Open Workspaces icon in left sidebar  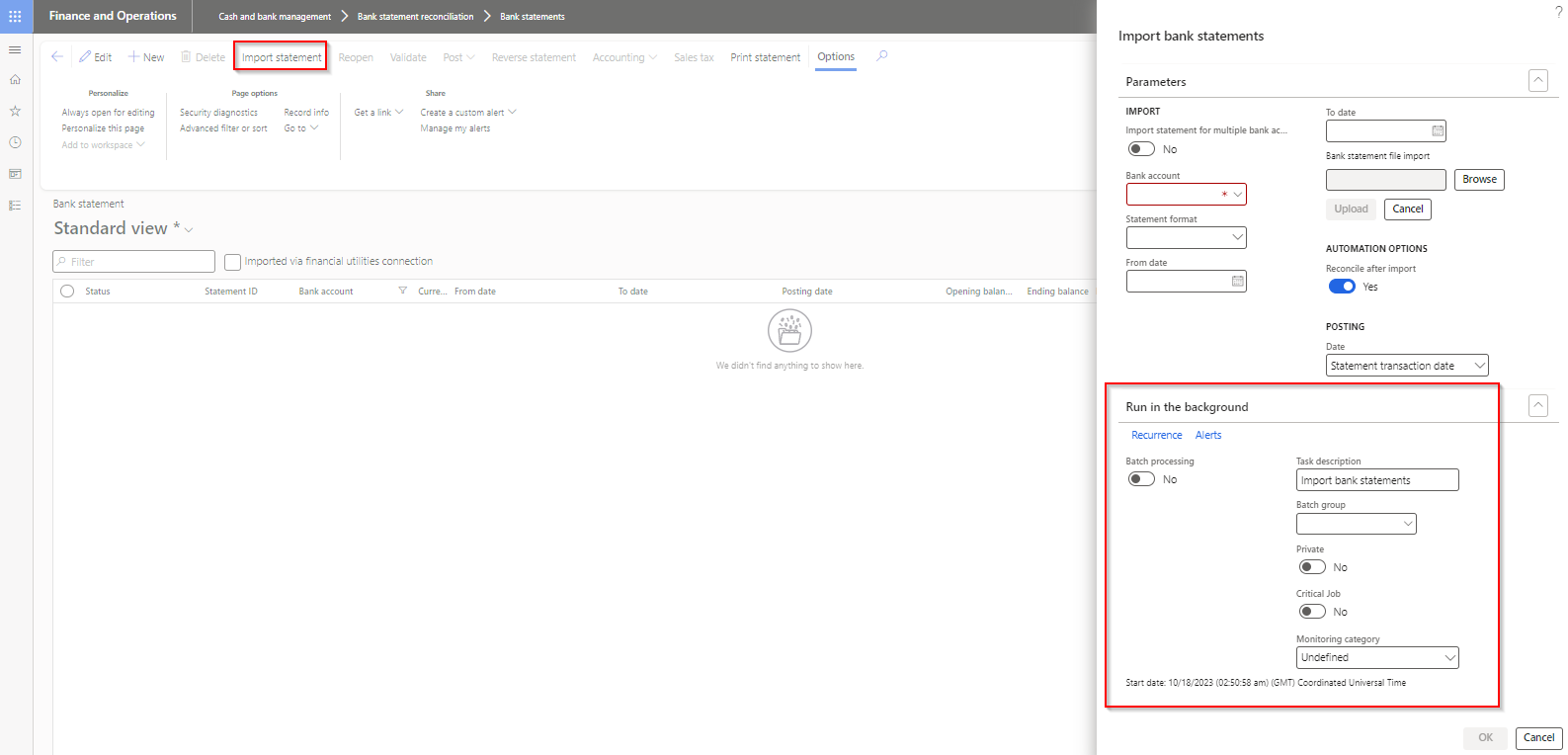point(15,175)
